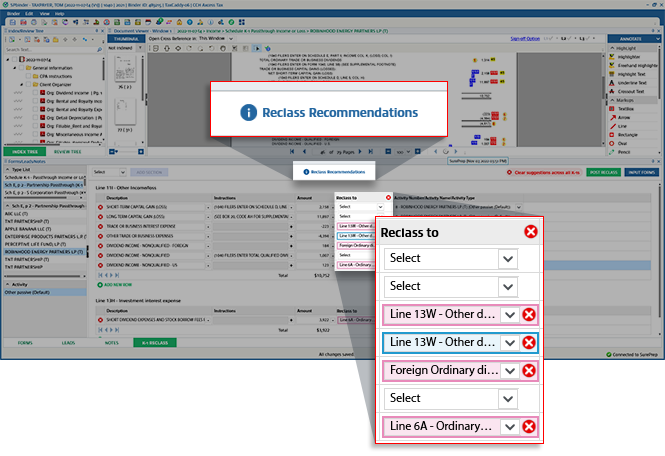Click the home icon in main toolbar

[x=179, y=22]
